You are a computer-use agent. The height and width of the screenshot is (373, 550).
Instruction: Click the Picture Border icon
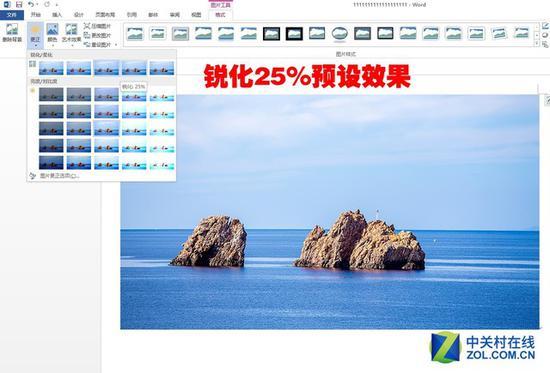click(x=545, y=26)
